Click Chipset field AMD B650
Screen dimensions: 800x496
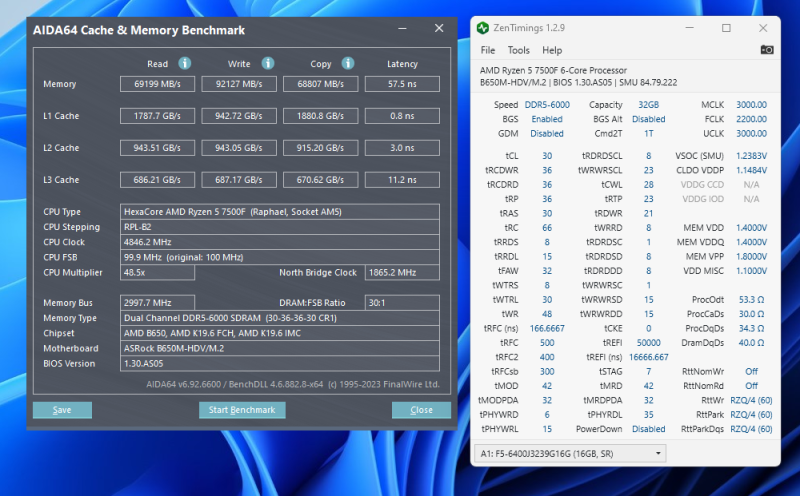coord(280,333)
